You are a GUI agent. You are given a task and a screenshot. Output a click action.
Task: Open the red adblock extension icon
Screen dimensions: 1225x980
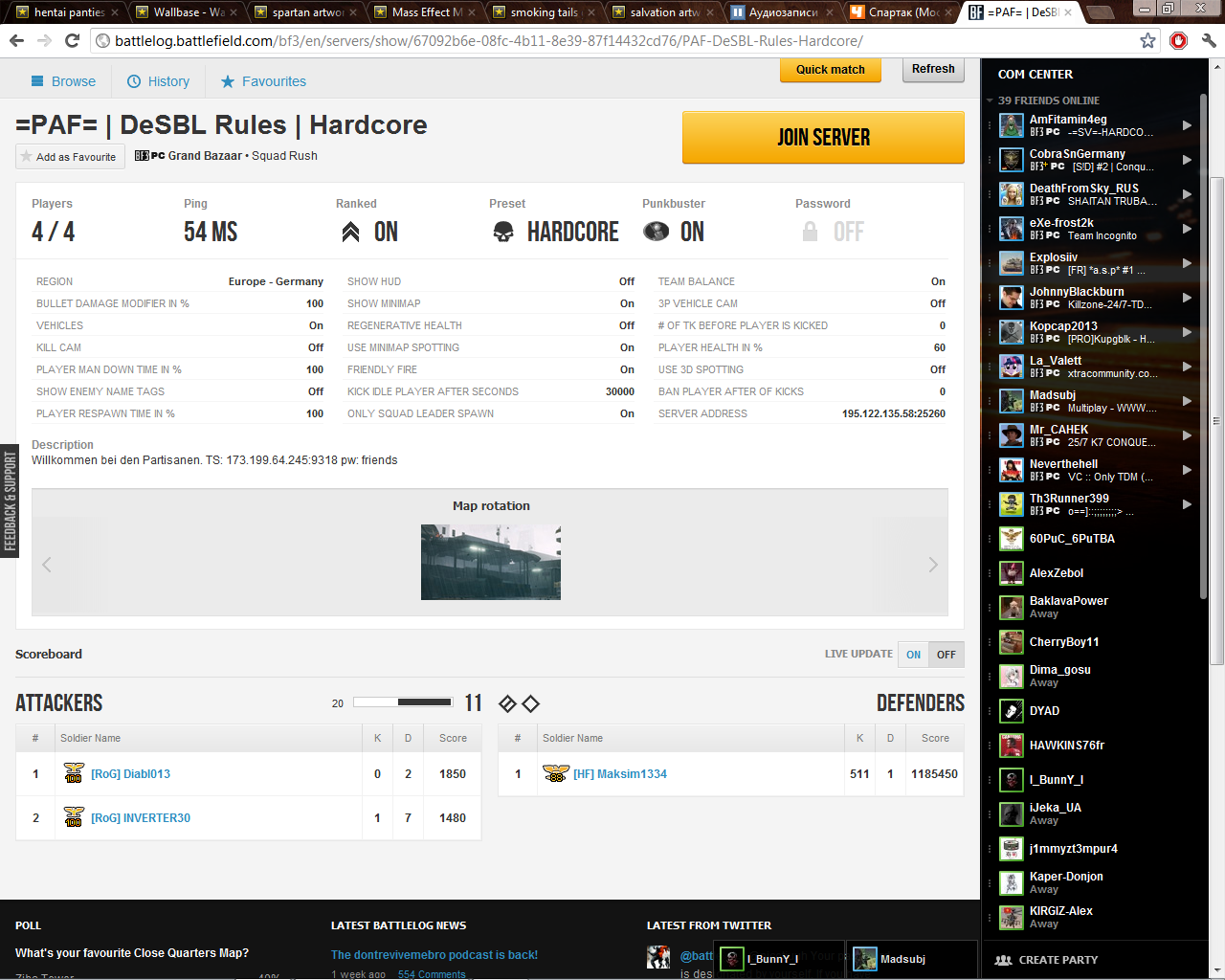click(1178, 40)
